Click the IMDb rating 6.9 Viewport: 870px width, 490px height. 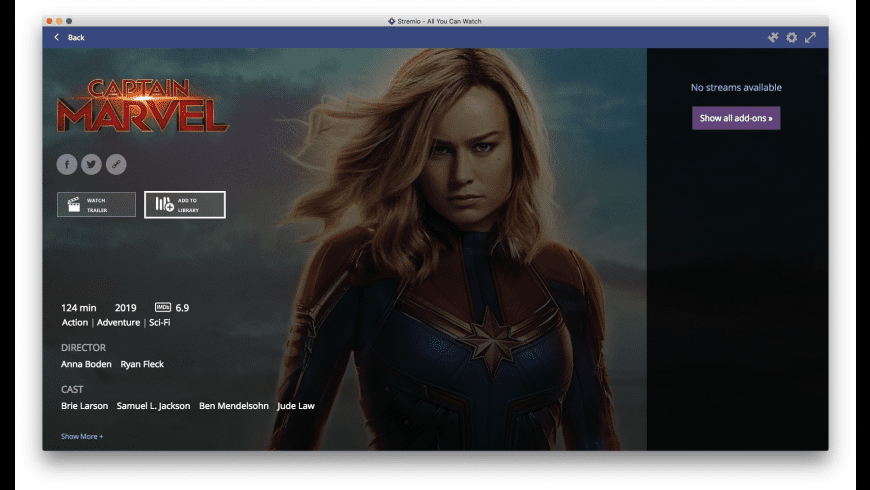[x=182, y=307]
